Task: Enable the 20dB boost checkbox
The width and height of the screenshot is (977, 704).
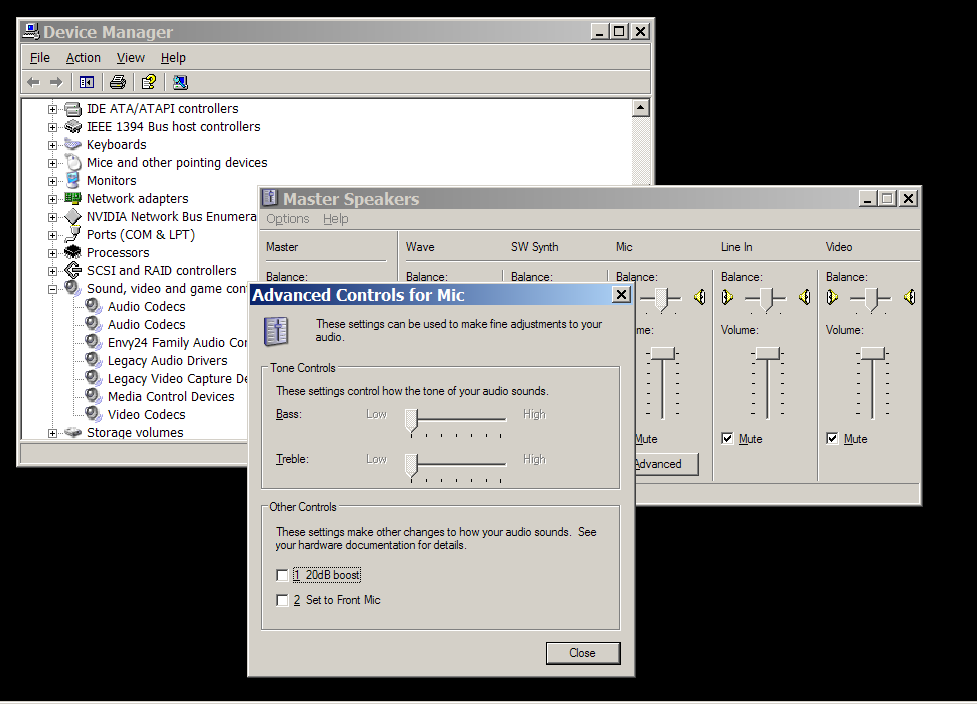Action: coord(282,575)
